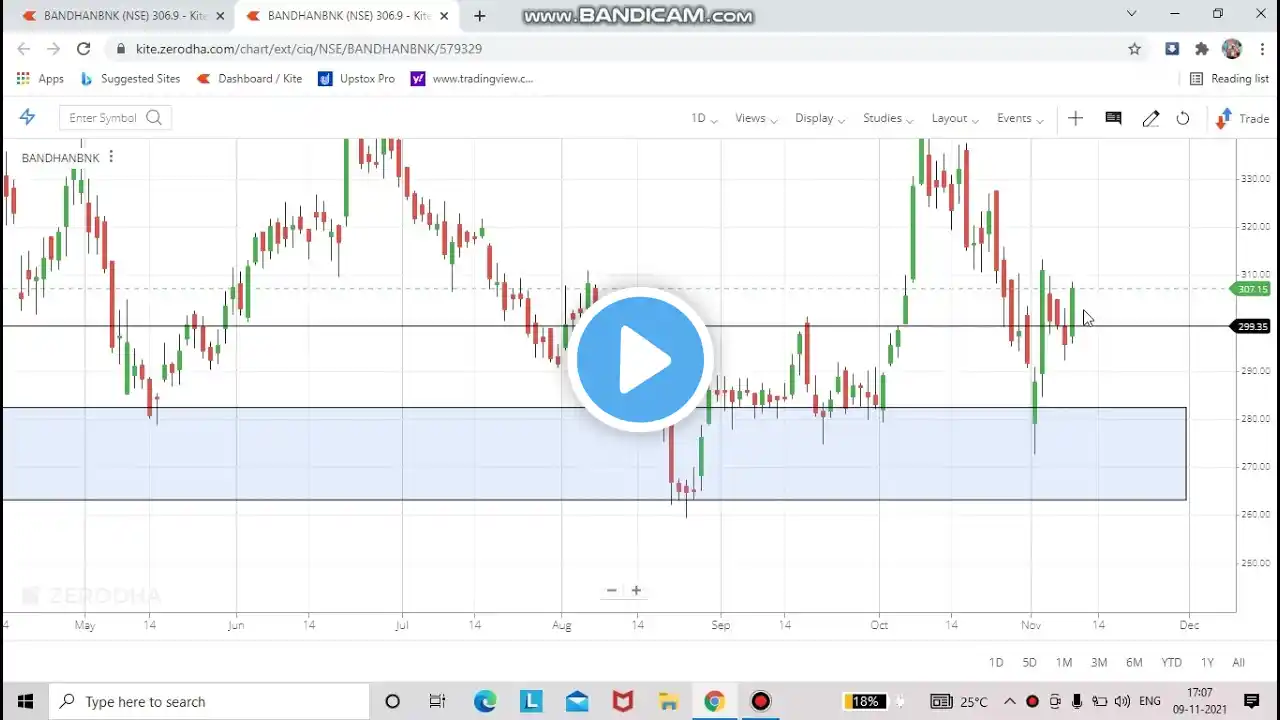Click the circular refresh icon in chart toolbar

1183,118
